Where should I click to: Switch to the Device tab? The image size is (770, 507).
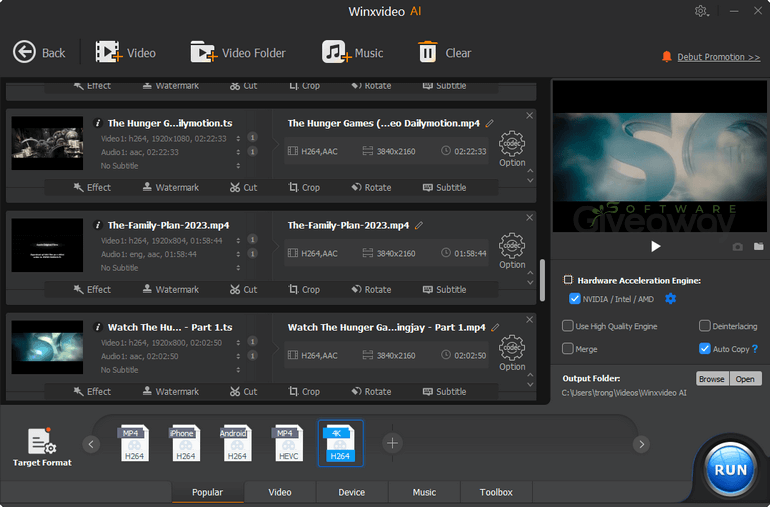352,492
